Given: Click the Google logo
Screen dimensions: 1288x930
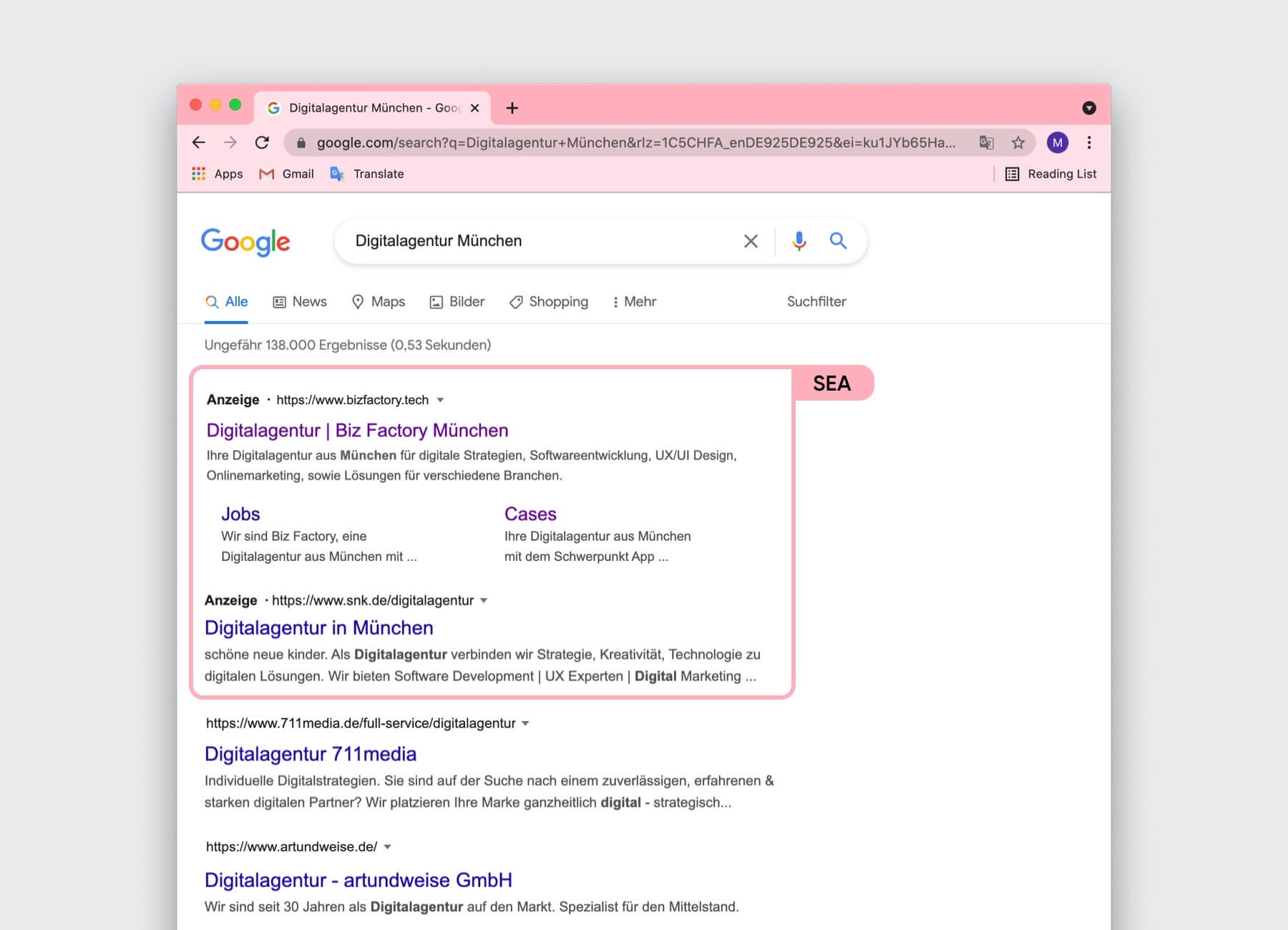Looking at the screenshot, I should coord(245,242).
